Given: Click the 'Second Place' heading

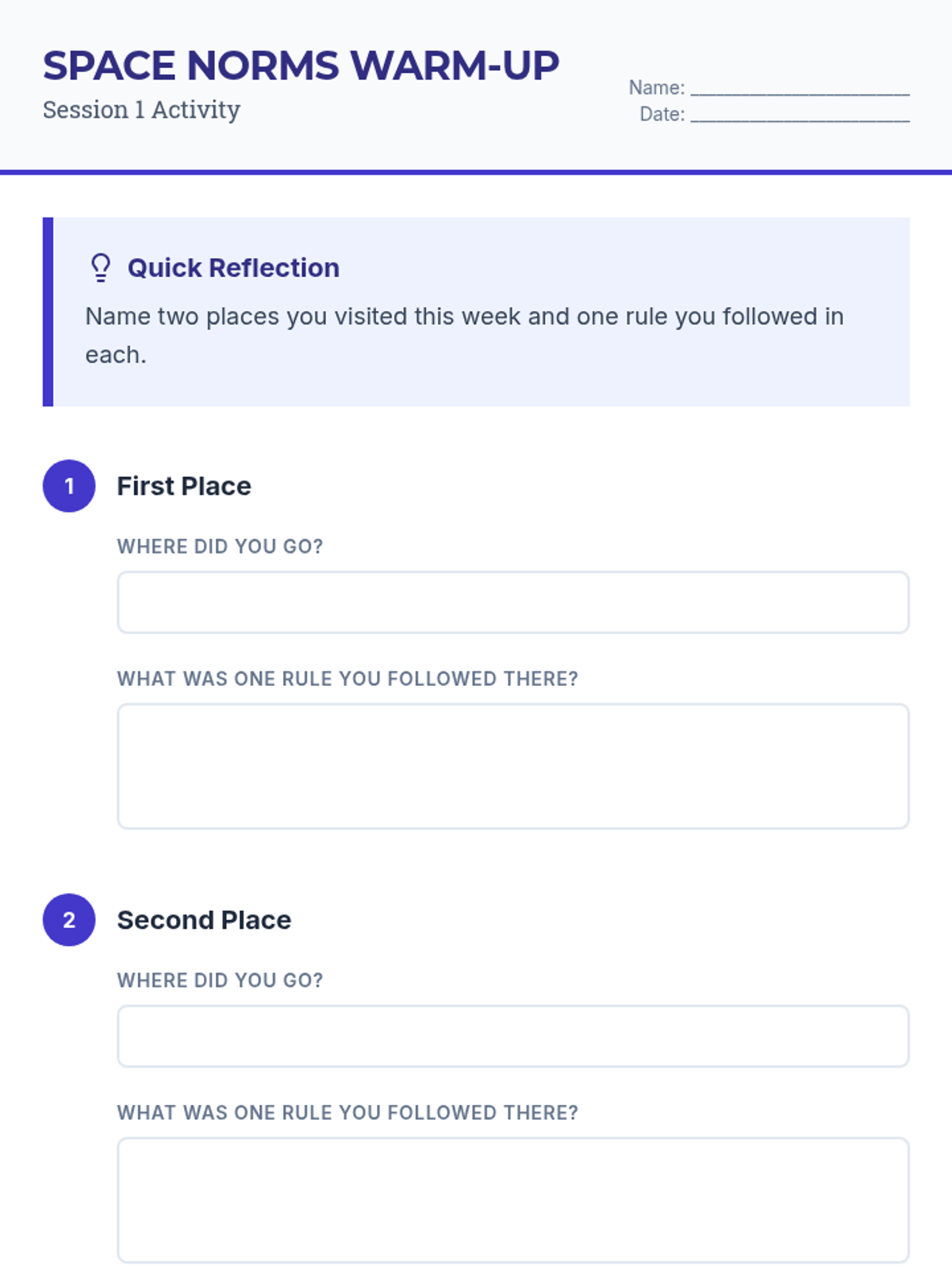Looking at the screenshot, I should 204,920.
